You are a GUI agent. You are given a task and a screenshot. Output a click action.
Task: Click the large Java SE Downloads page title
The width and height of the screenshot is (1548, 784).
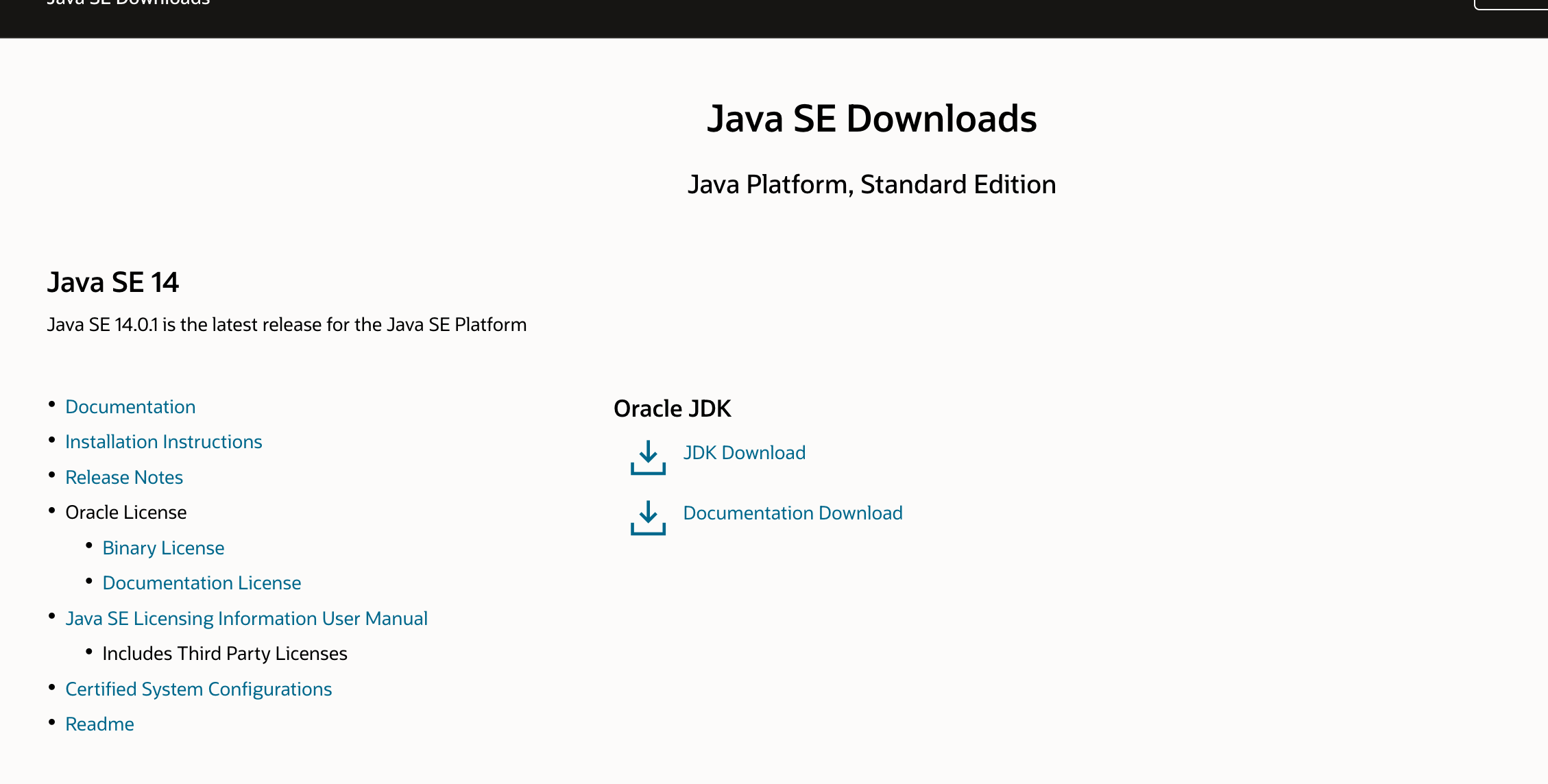point(871,119)
